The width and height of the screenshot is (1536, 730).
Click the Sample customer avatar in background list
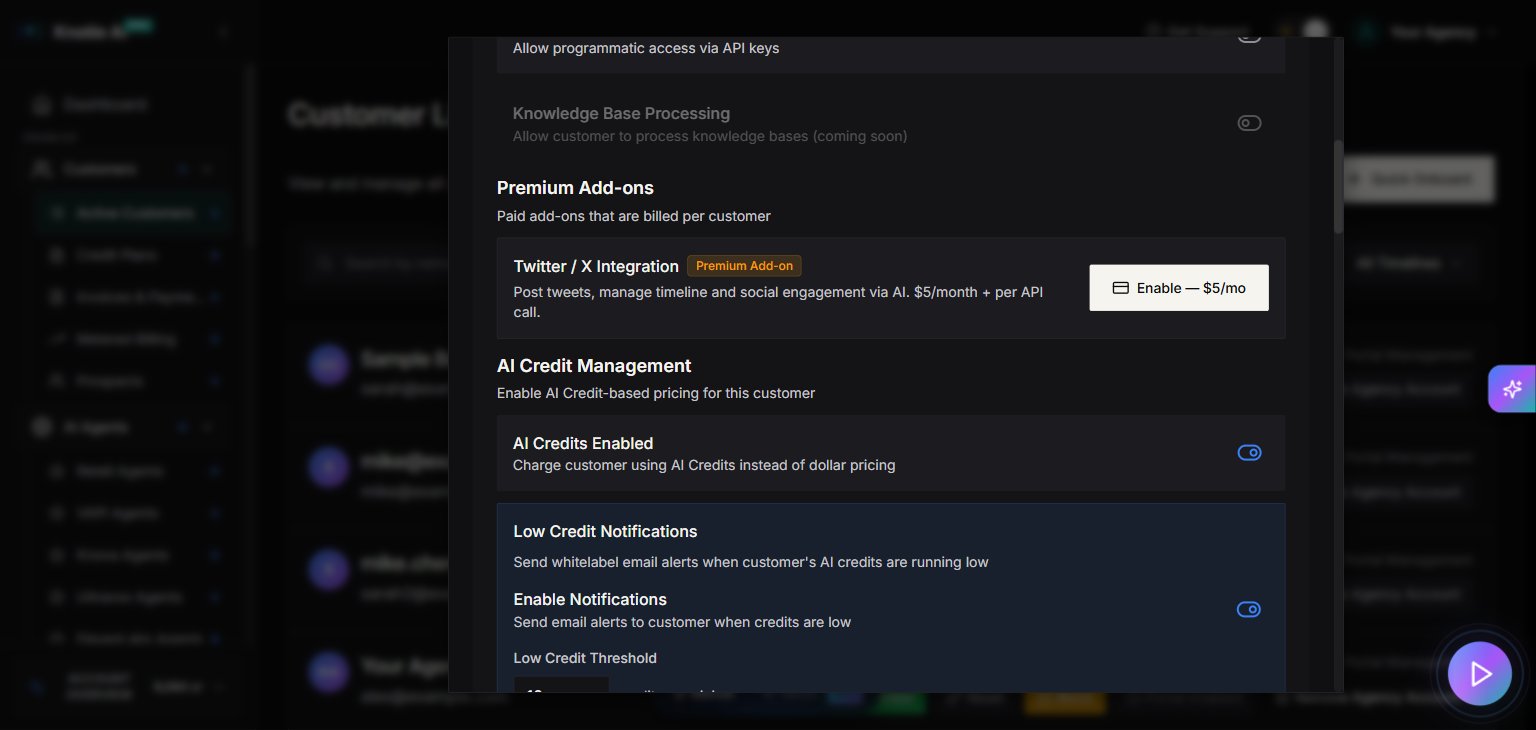coord(327,365)
